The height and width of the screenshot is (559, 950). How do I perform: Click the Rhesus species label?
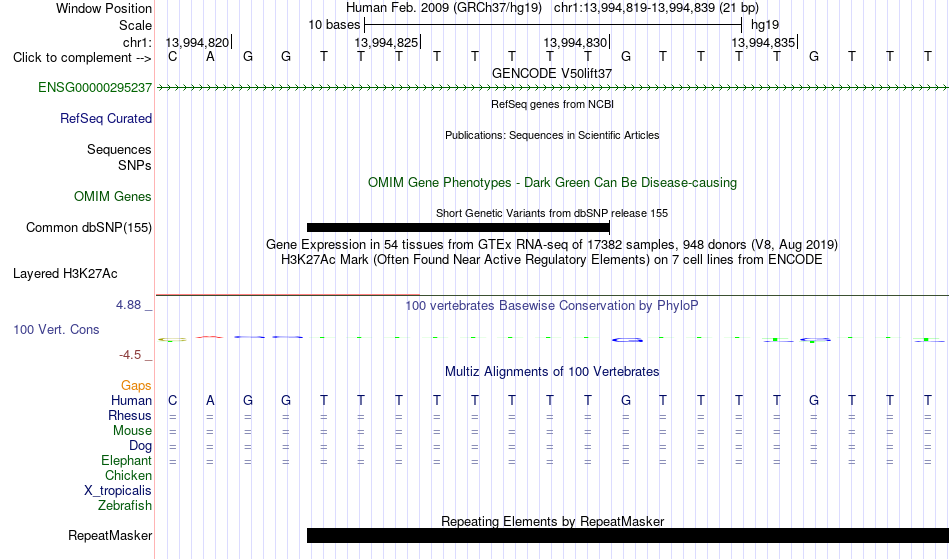(x=130, y=416)
